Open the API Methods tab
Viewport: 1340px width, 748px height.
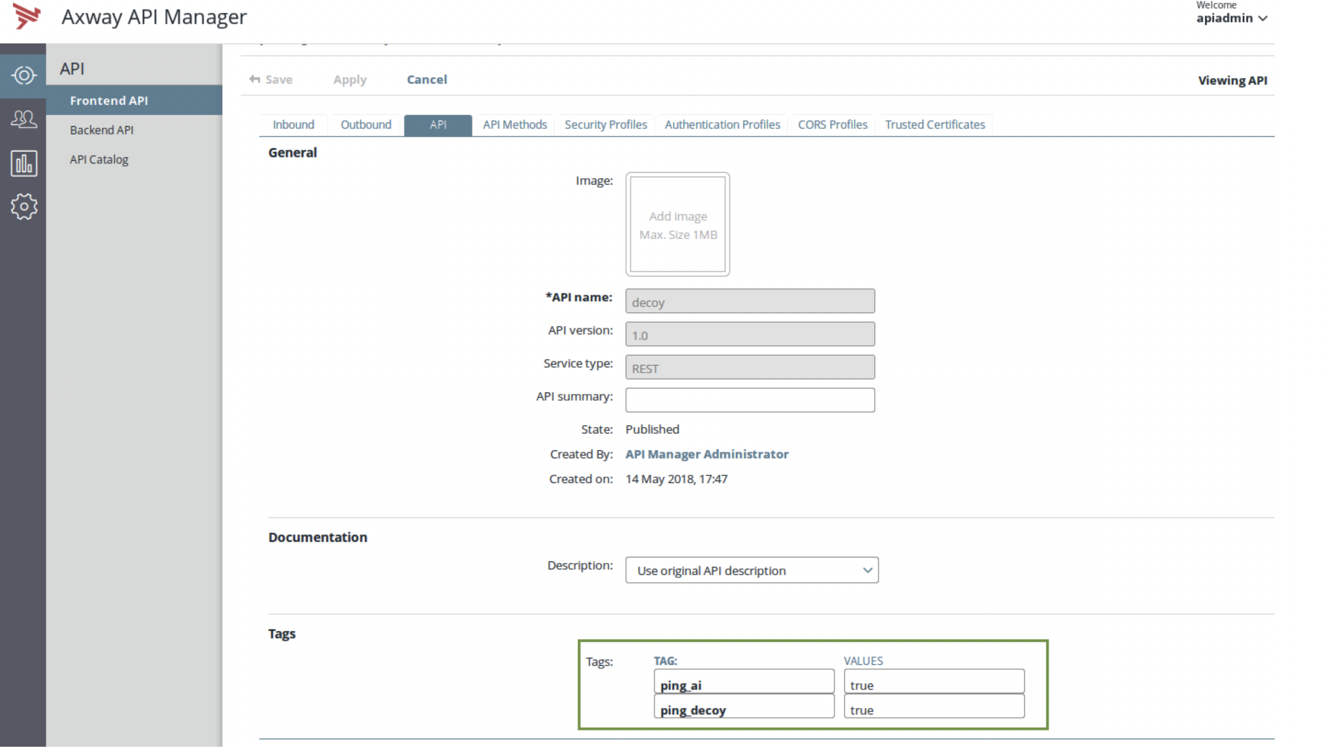click(515, 125)
